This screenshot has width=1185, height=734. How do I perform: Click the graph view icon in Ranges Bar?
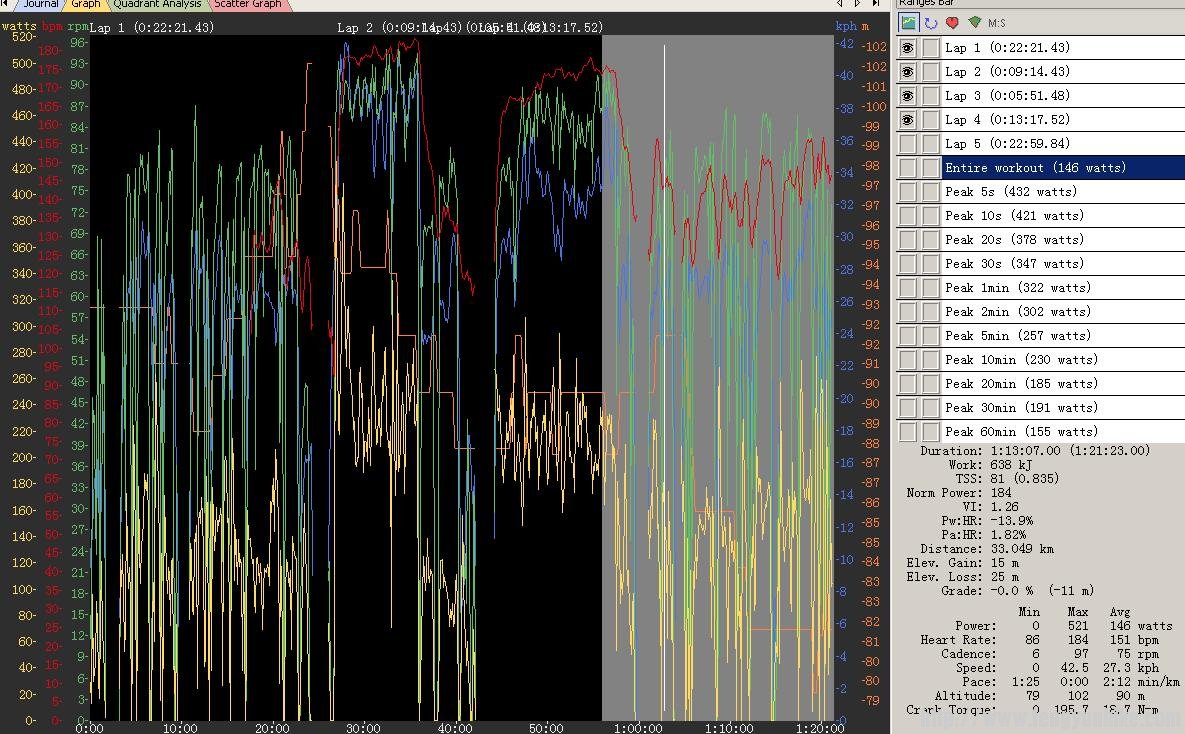coord(908,22)
